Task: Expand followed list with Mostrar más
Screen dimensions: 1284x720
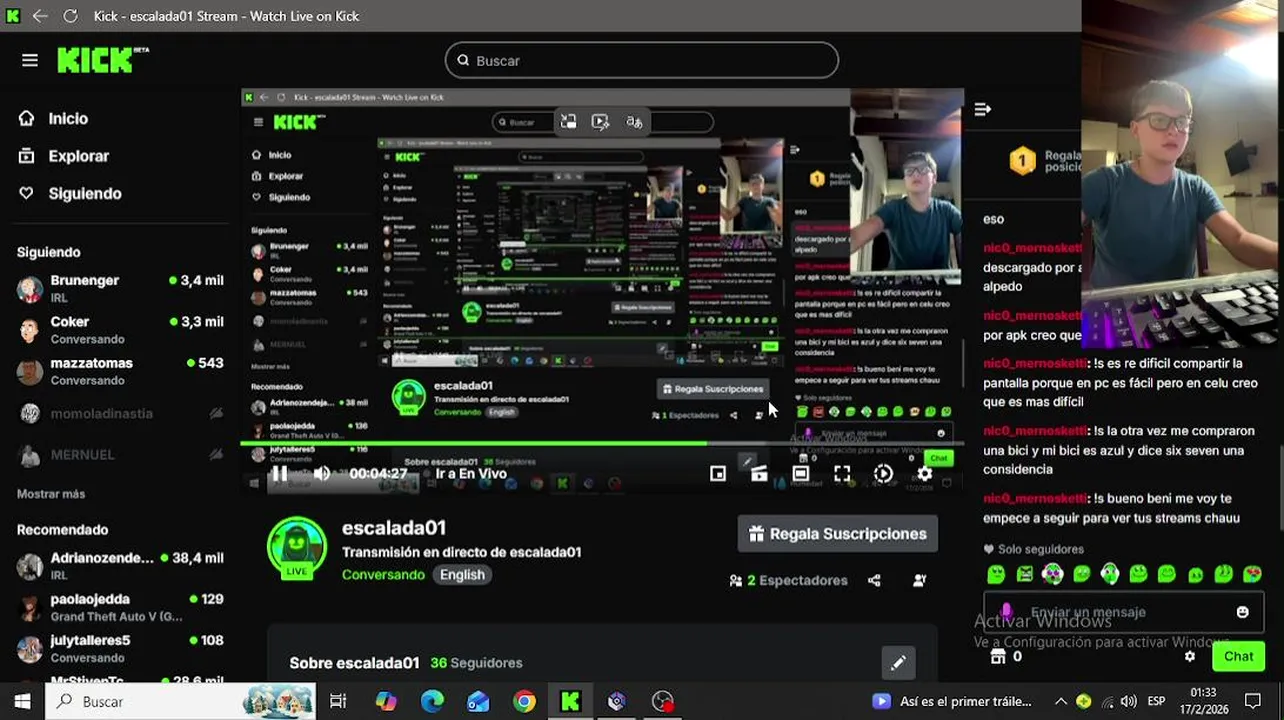Action: 51,494
